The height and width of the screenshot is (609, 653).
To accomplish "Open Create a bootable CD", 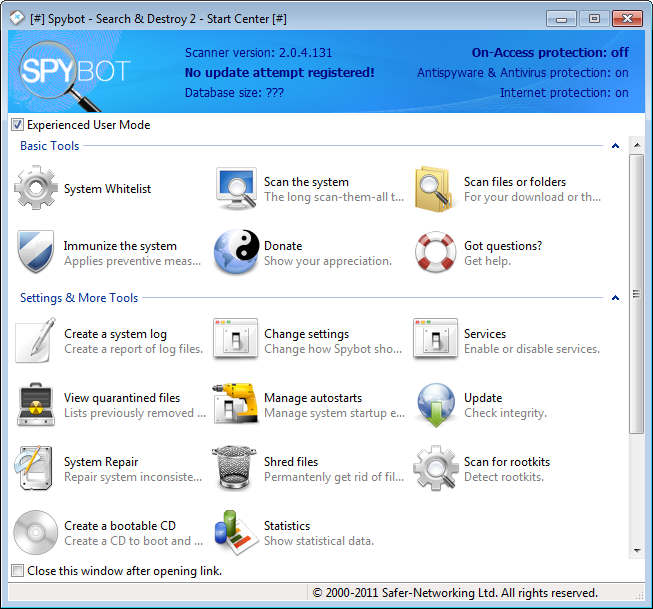I will pos(120,526).
